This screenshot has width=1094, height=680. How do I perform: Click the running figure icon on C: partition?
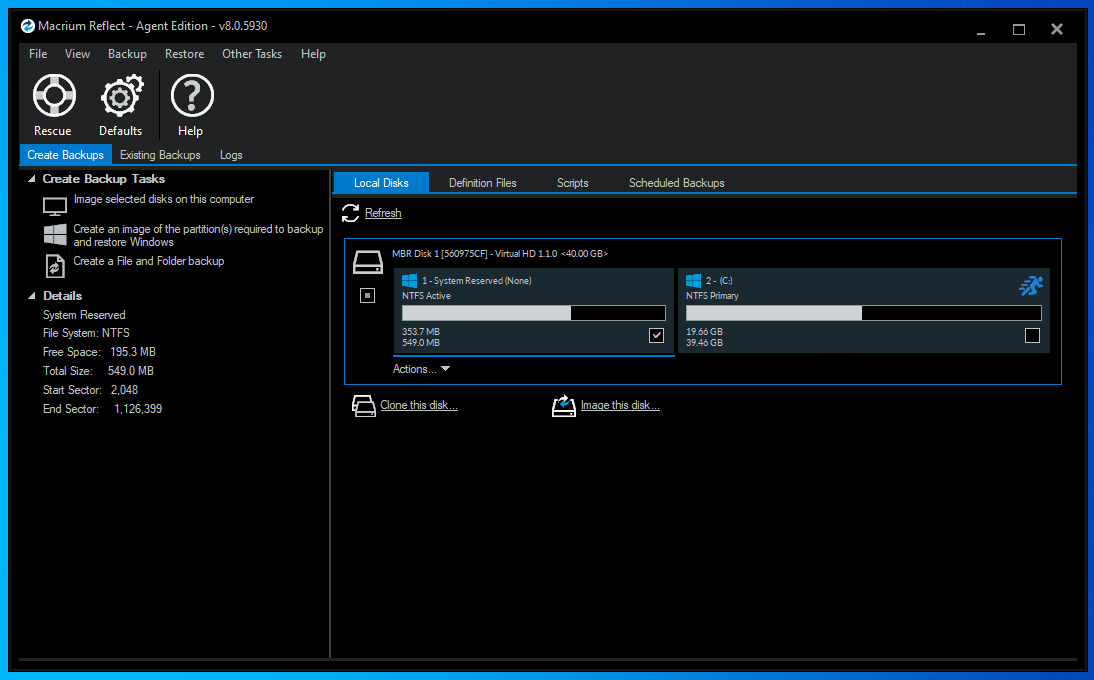(1030, 286)
